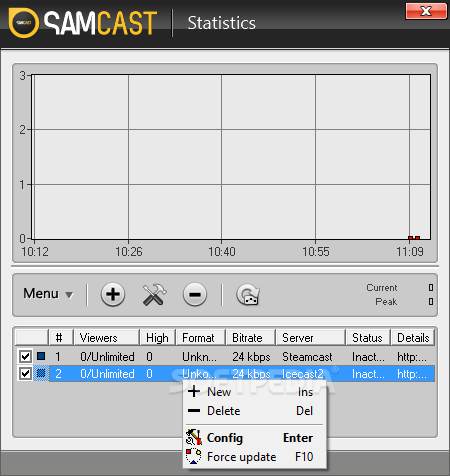Click the minus icon beside Delete
The image size is (450, 476).
pos(194,411)
